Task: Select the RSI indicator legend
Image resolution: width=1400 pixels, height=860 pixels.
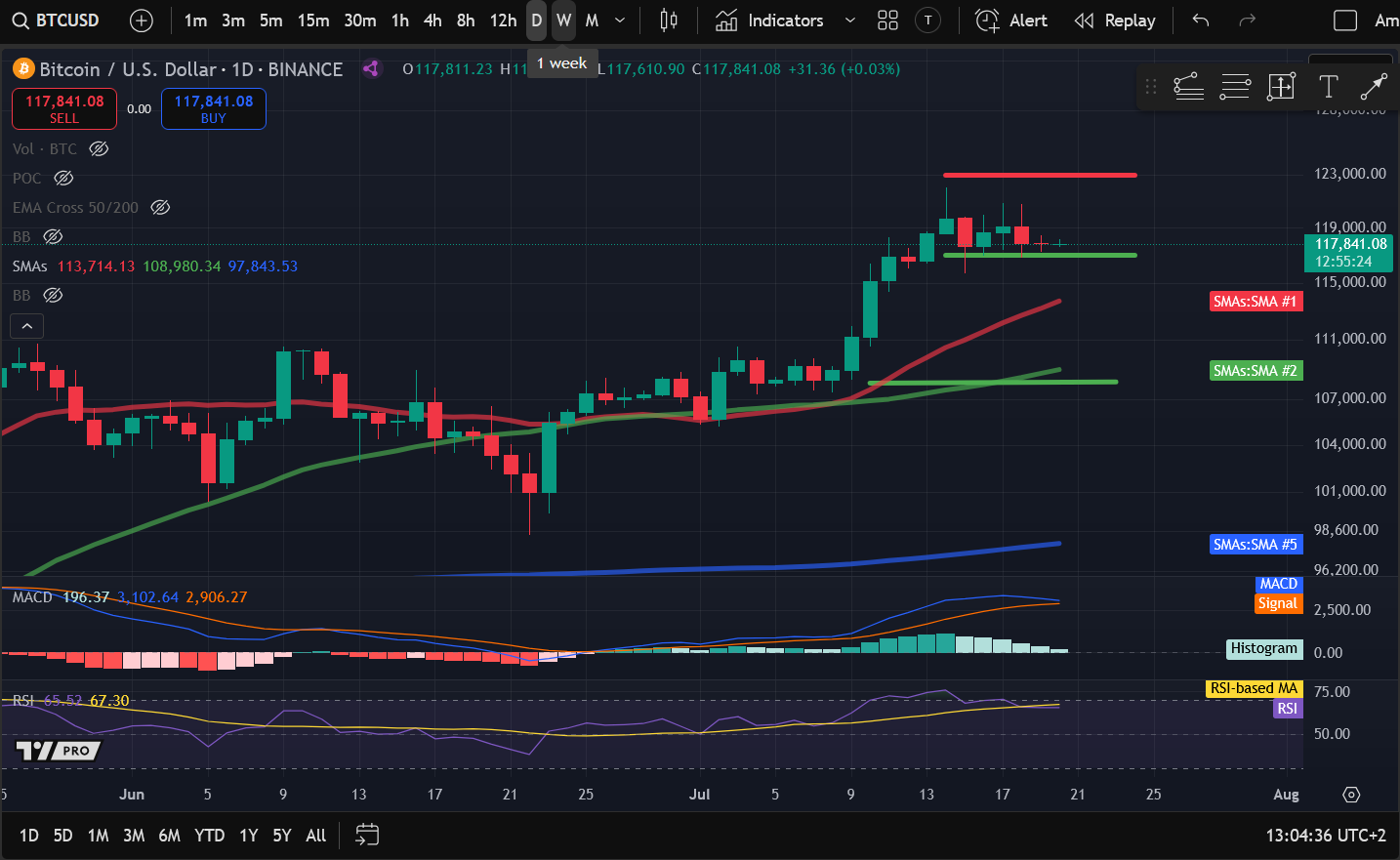Action: pos(23,700)
